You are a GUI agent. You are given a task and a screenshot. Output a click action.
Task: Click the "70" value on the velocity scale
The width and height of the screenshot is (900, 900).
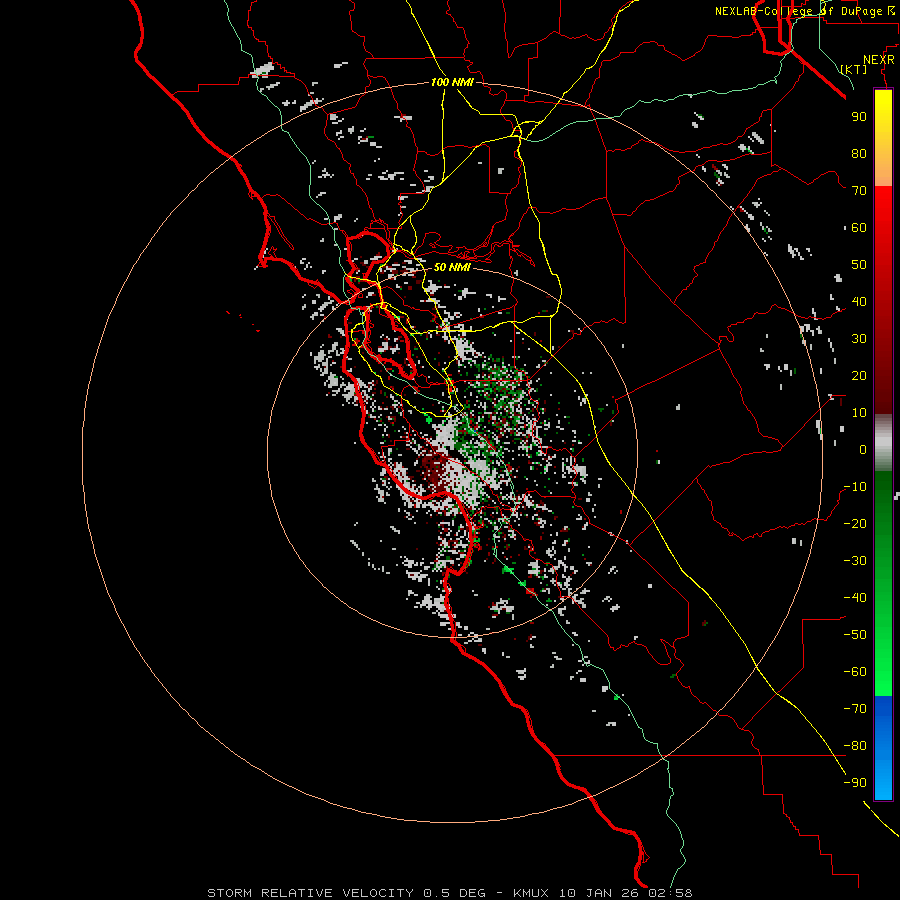(859, 191)
